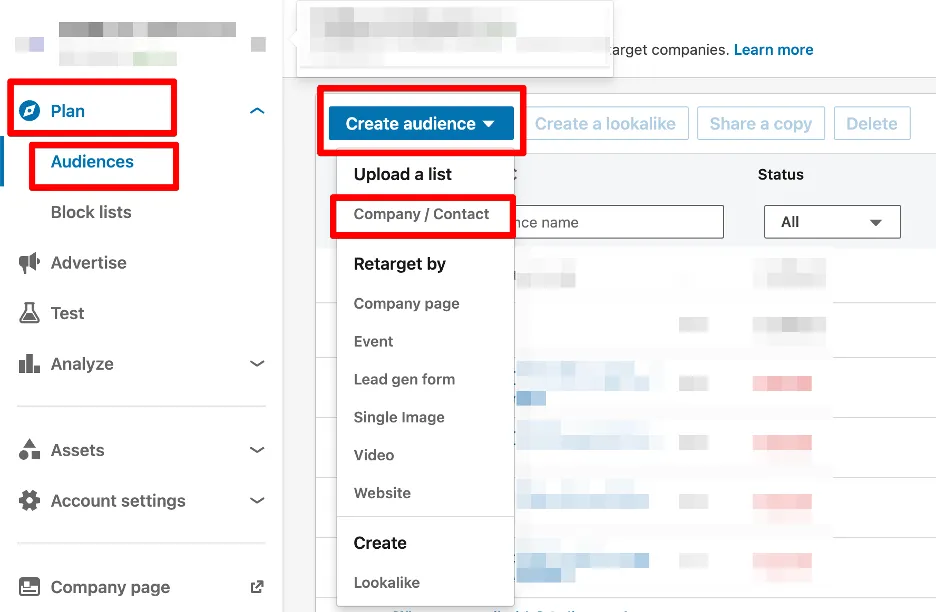Viewport: 936px width, 612px height.
Task: Click the Advertise megaphone icon
Action: pos(30,263)
